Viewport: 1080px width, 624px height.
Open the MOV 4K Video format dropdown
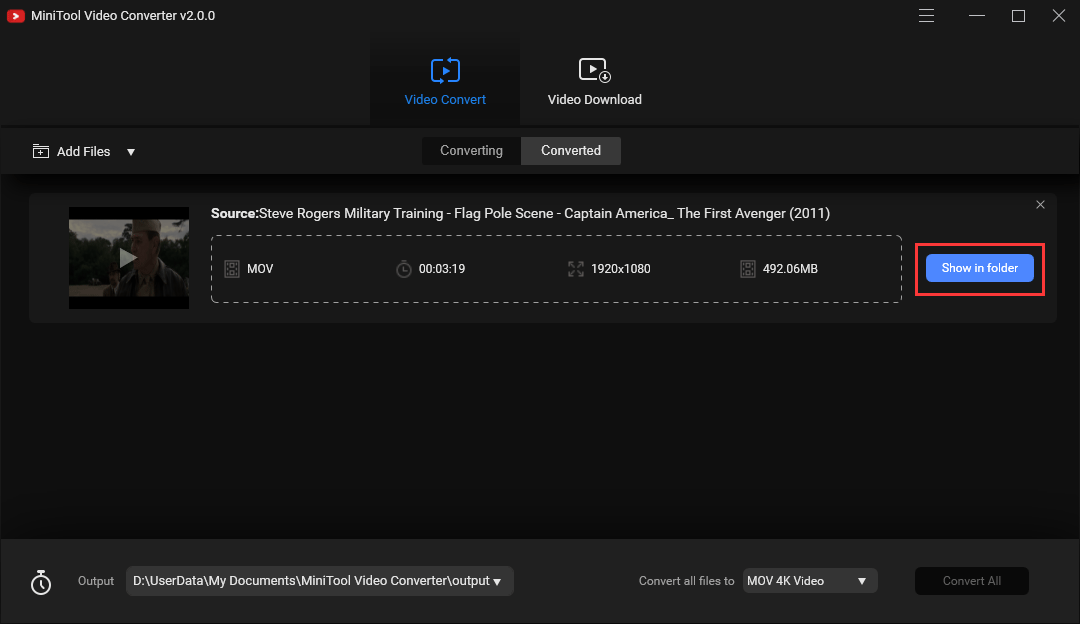pyautogui.click(x=810, y=581)
